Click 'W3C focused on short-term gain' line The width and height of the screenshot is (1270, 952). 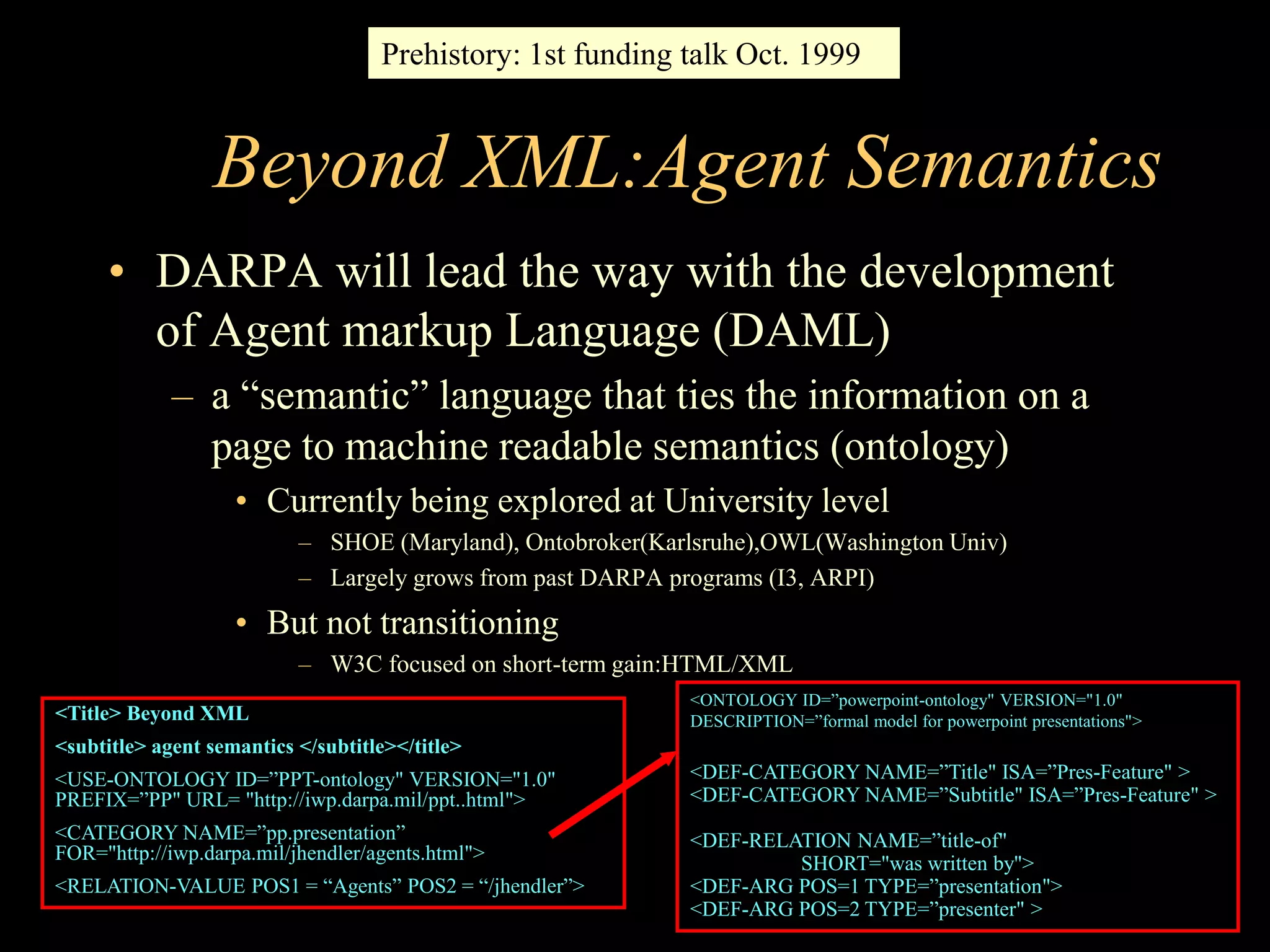point(561,664)
